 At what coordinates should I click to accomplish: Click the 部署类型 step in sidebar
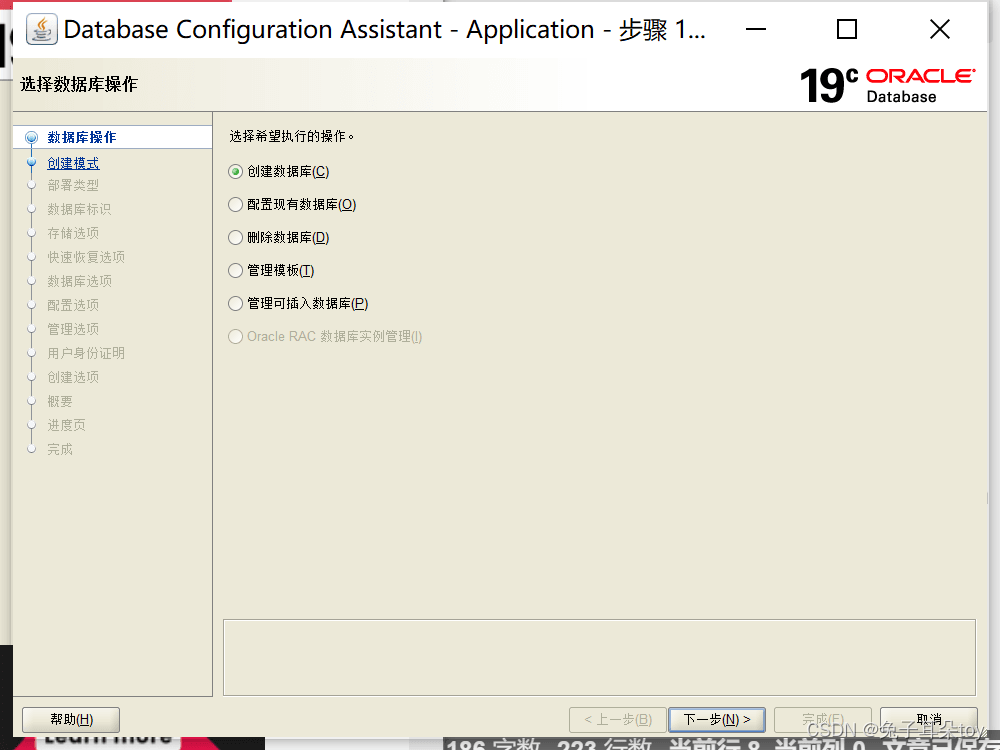click(x=73, y=186)
